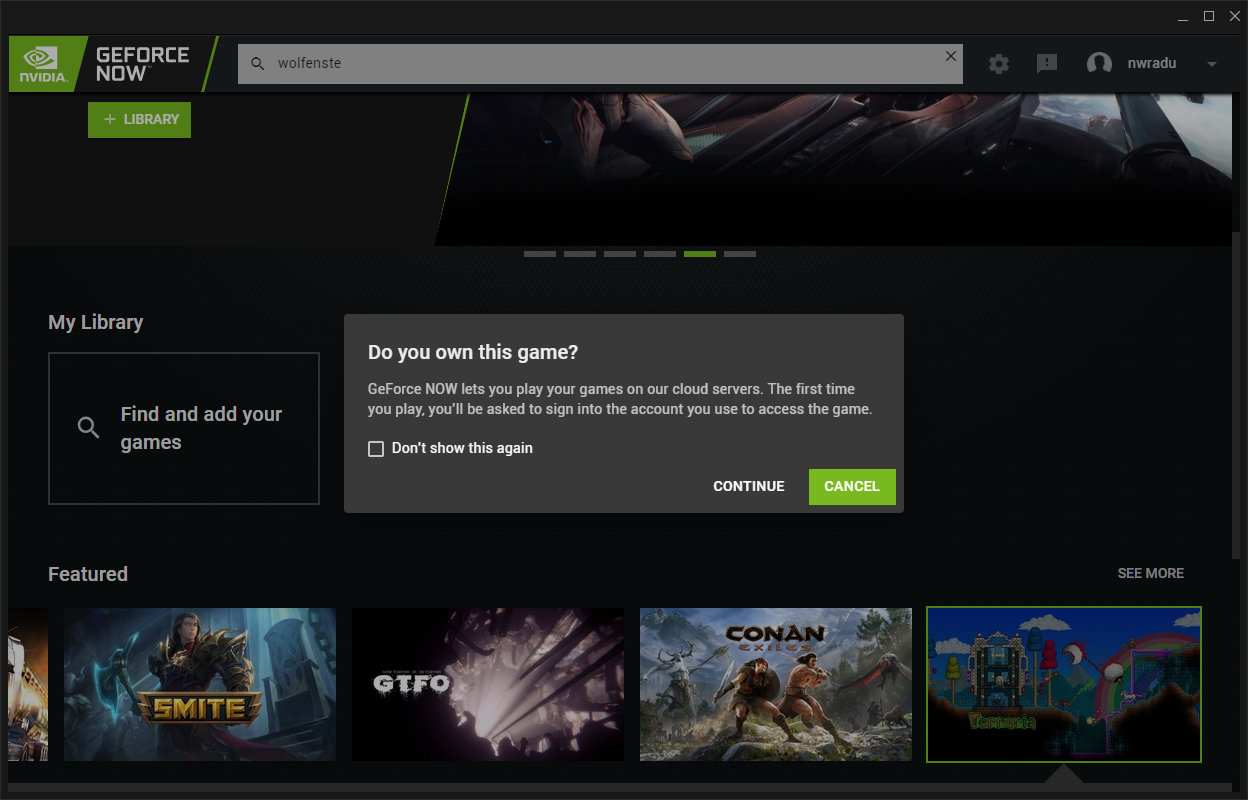The image size is (1248, 800).
Task: Click the magnifier icon in search bar
Action: click(258, 64)
